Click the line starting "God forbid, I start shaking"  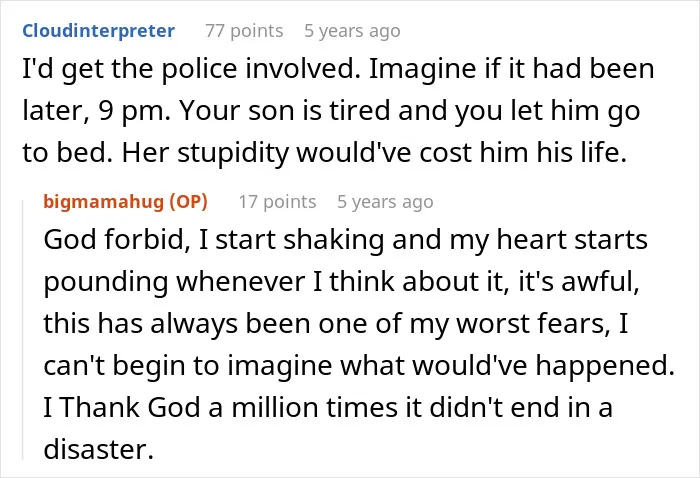coord(346,240)
